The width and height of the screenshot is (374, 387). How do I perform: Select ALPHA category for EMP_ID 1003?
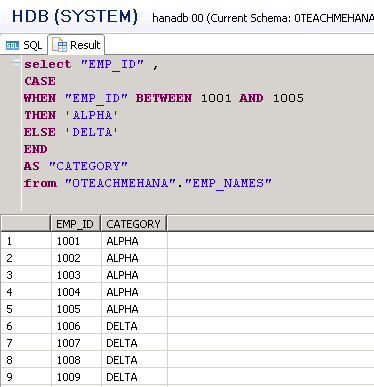pyautogui.click(x=134, y=275)
